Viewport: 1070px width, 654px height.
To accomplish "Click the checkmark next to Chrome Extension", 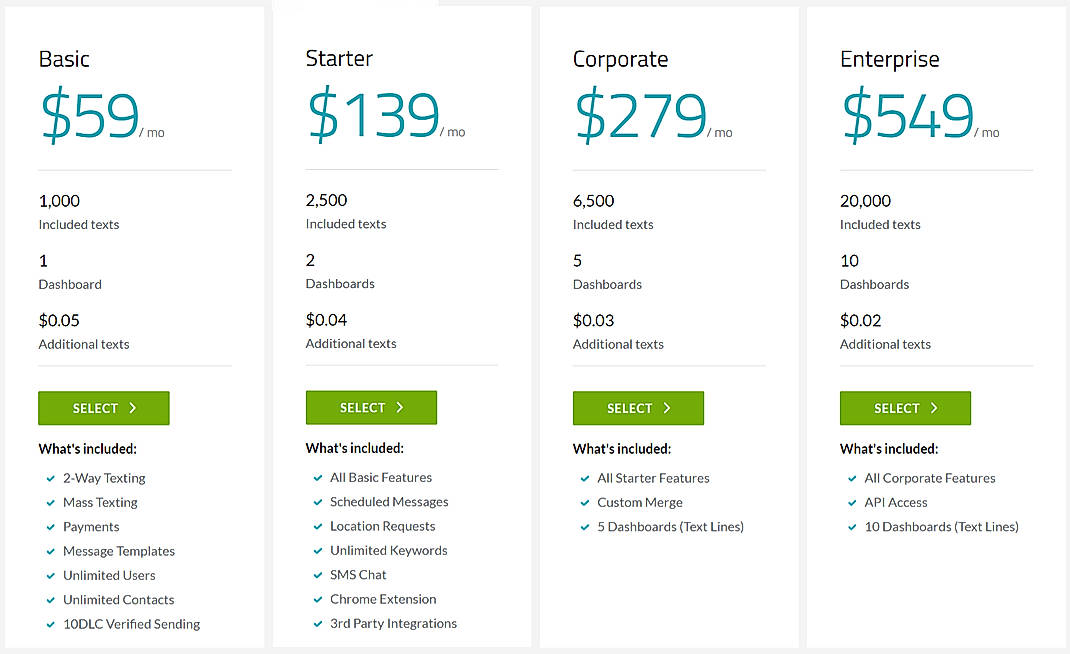I will [317, 599].
